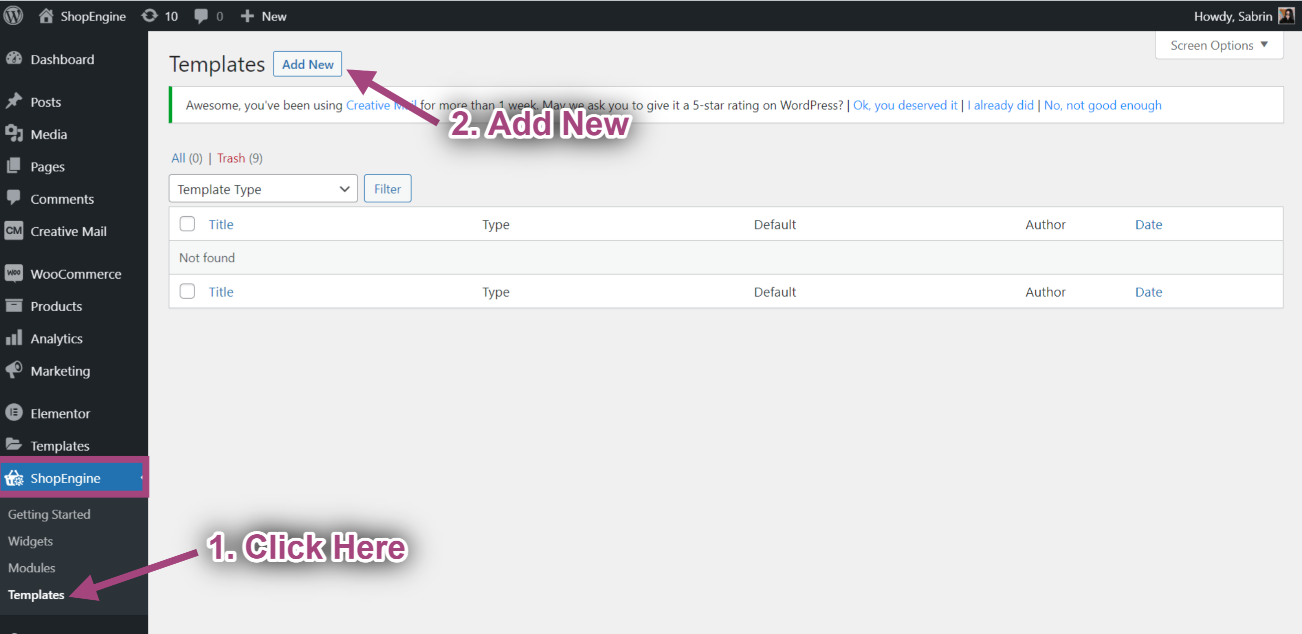View Trash (9) templates
This screenshot has height=634, width=1302.
240,158
